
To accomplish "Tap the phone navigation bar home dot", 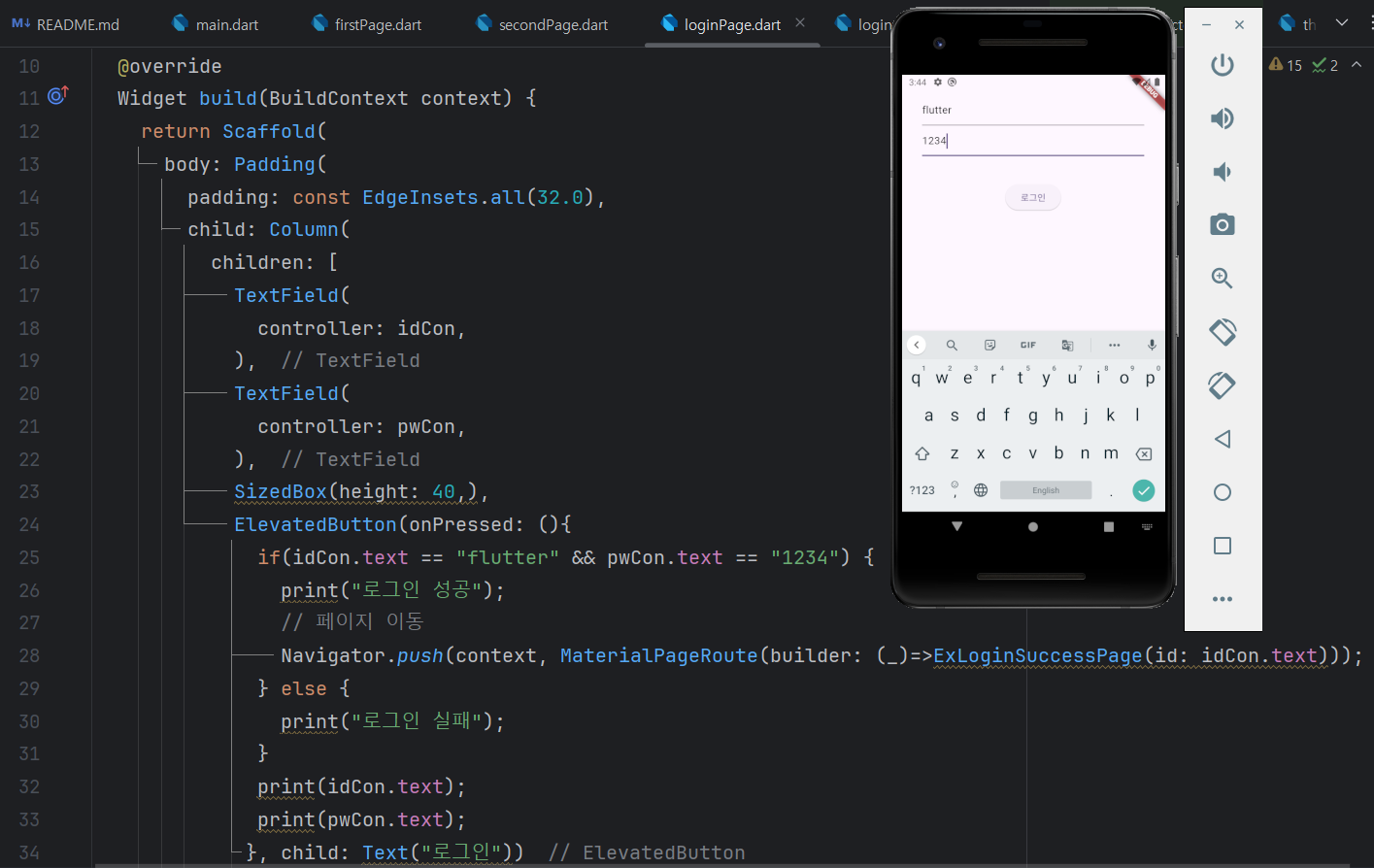I will (x=1033, y=526).
